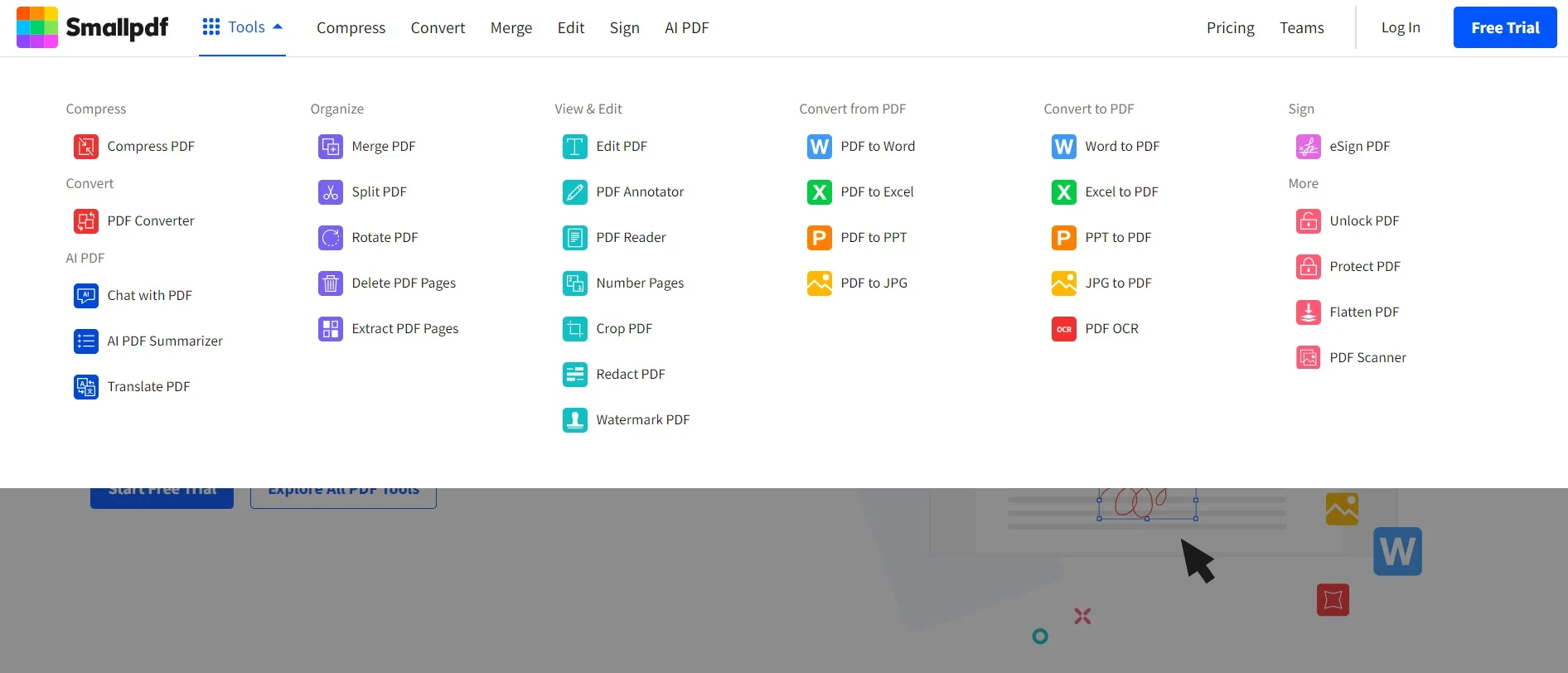This screenshot has height=673, width=1568.
Task: Click the Crop PDF icon
Action: tap(575, 329)
